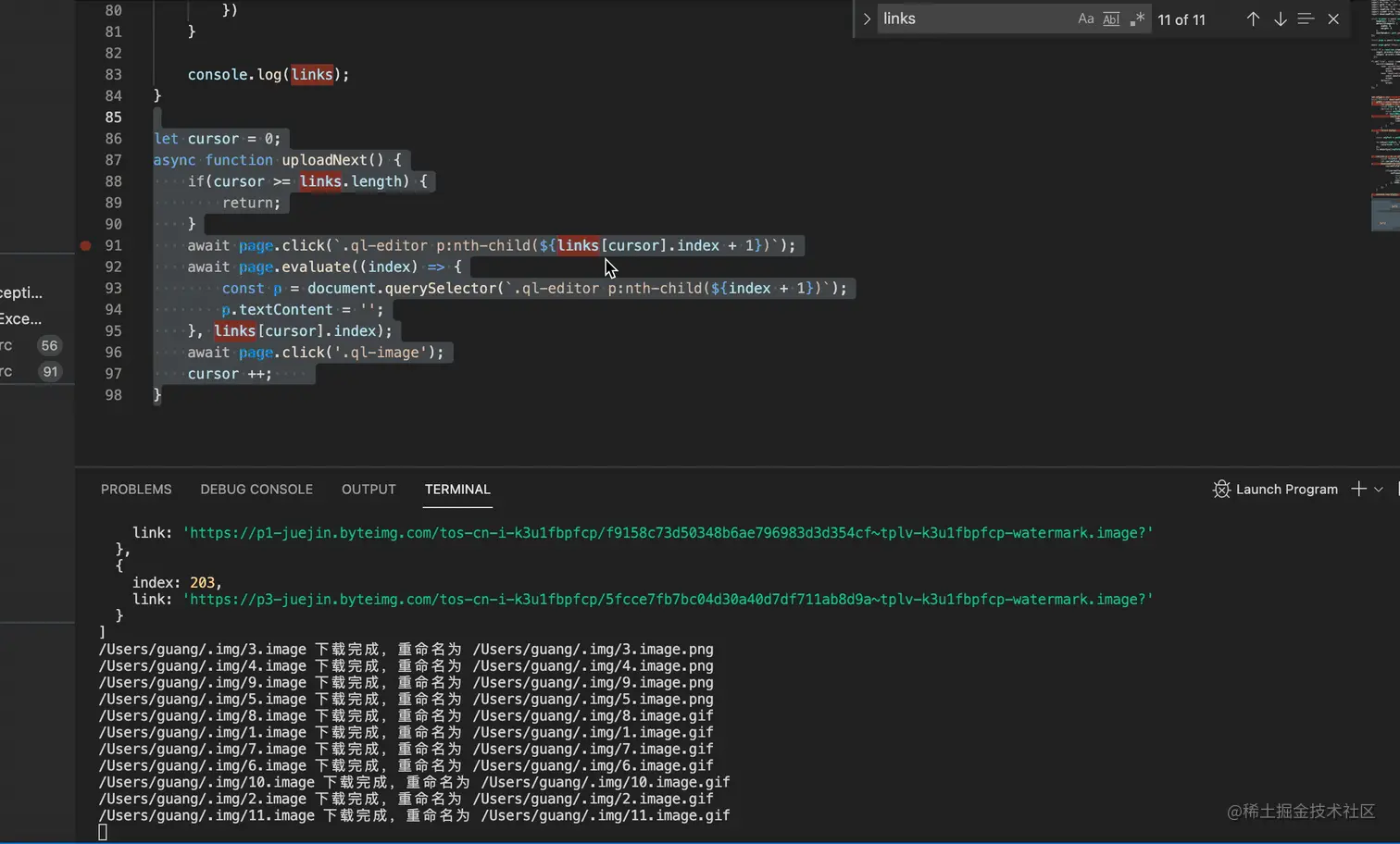Click the 'Excepti...' breakpoints entry in sidebar
Screen dimensions: 1400x844
pos(21,292)
